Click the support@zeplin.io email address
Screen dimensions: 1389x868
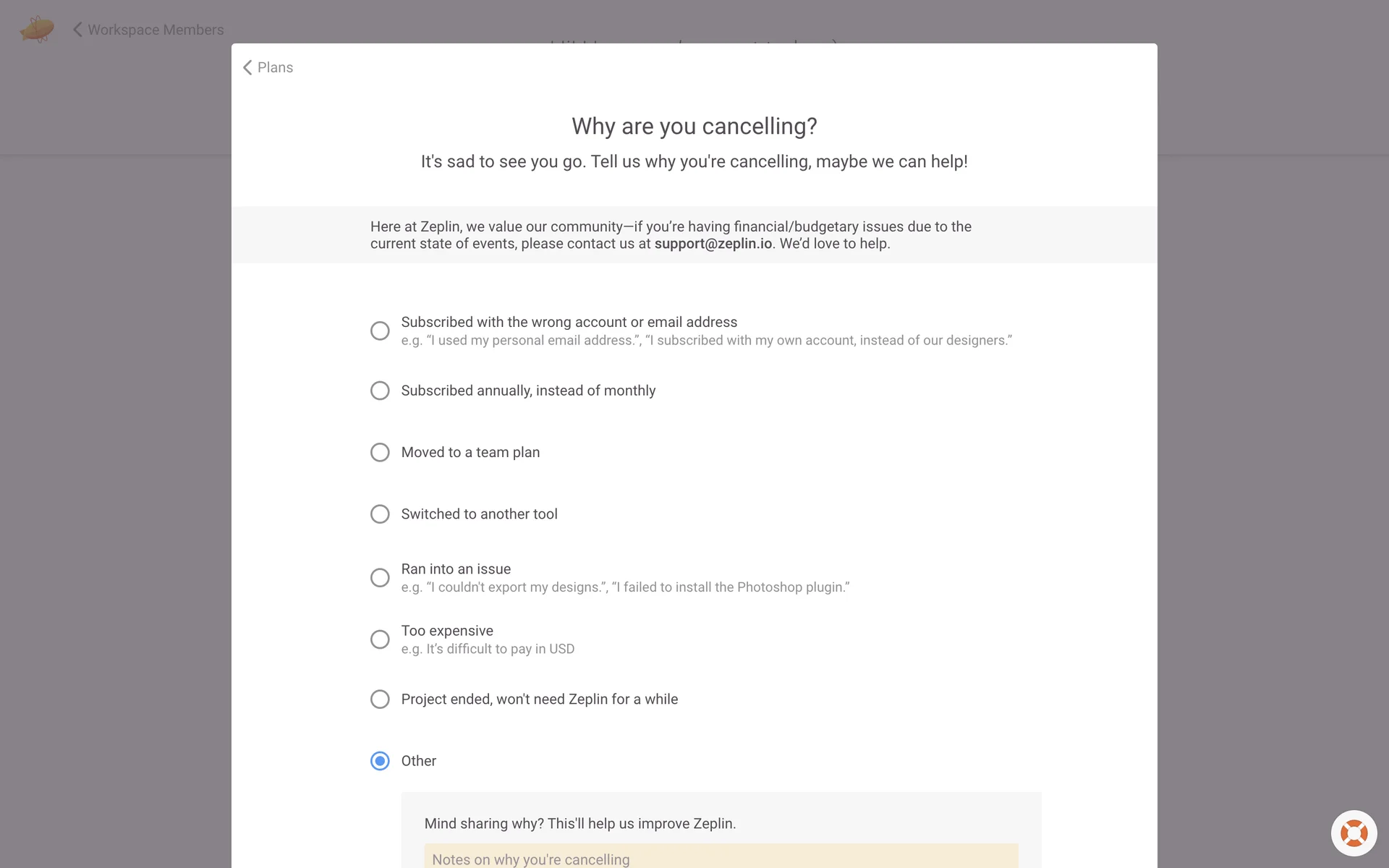[x=713, y=244]
